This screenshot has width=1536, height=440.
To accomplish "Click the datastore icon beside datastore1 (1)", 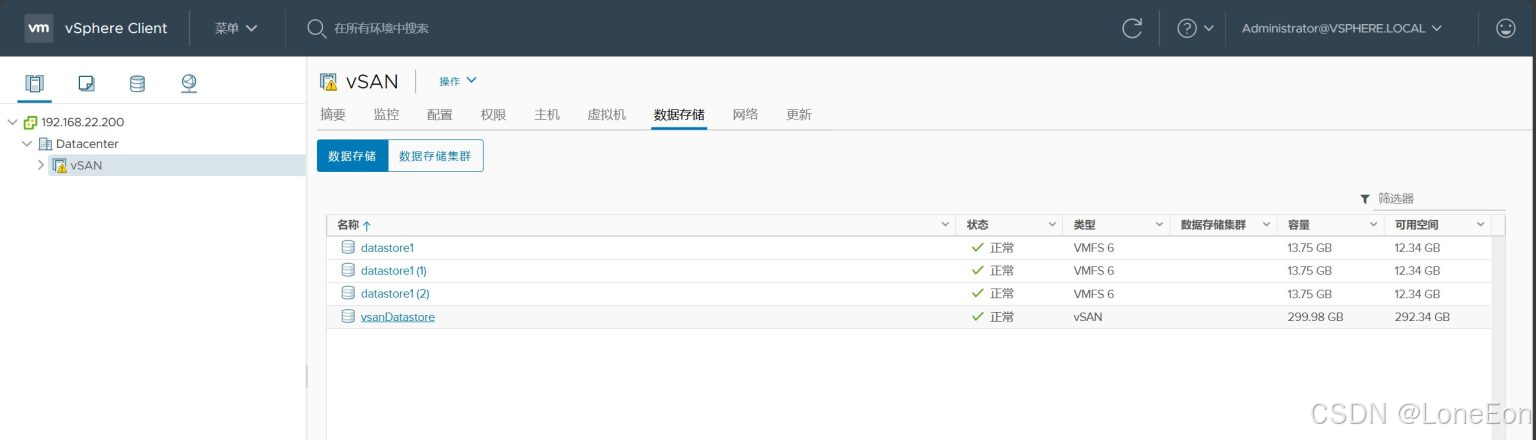I will [348, 270].
